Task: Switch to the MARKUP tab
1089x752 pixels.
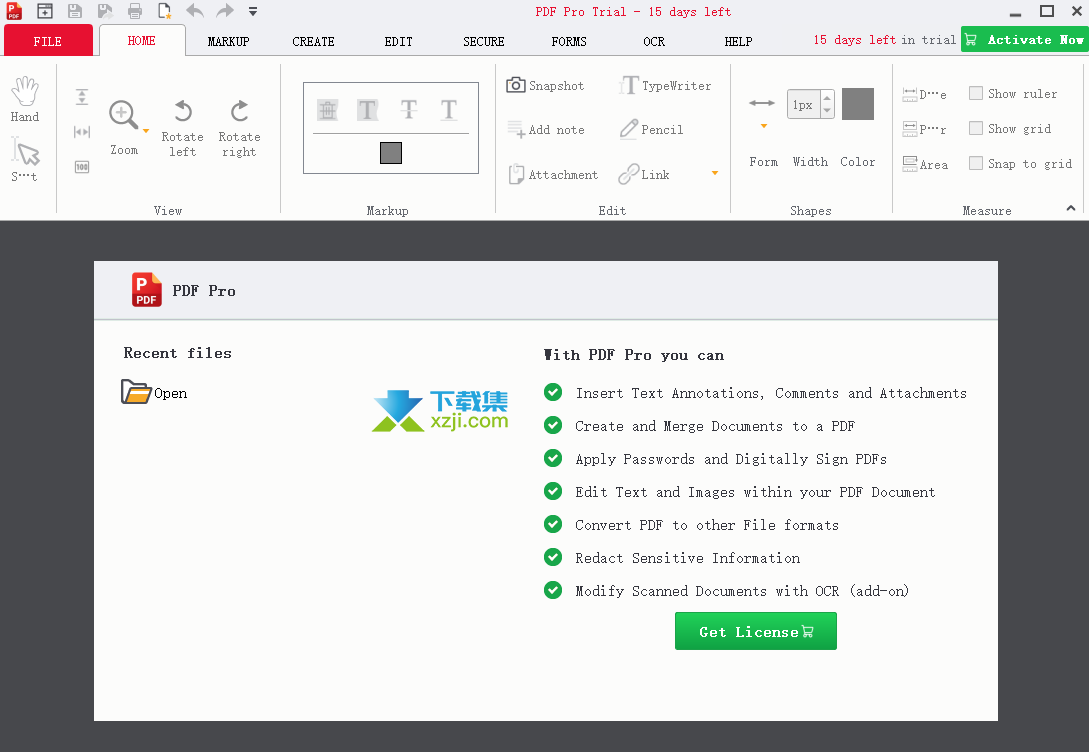Action: point(228,42)
